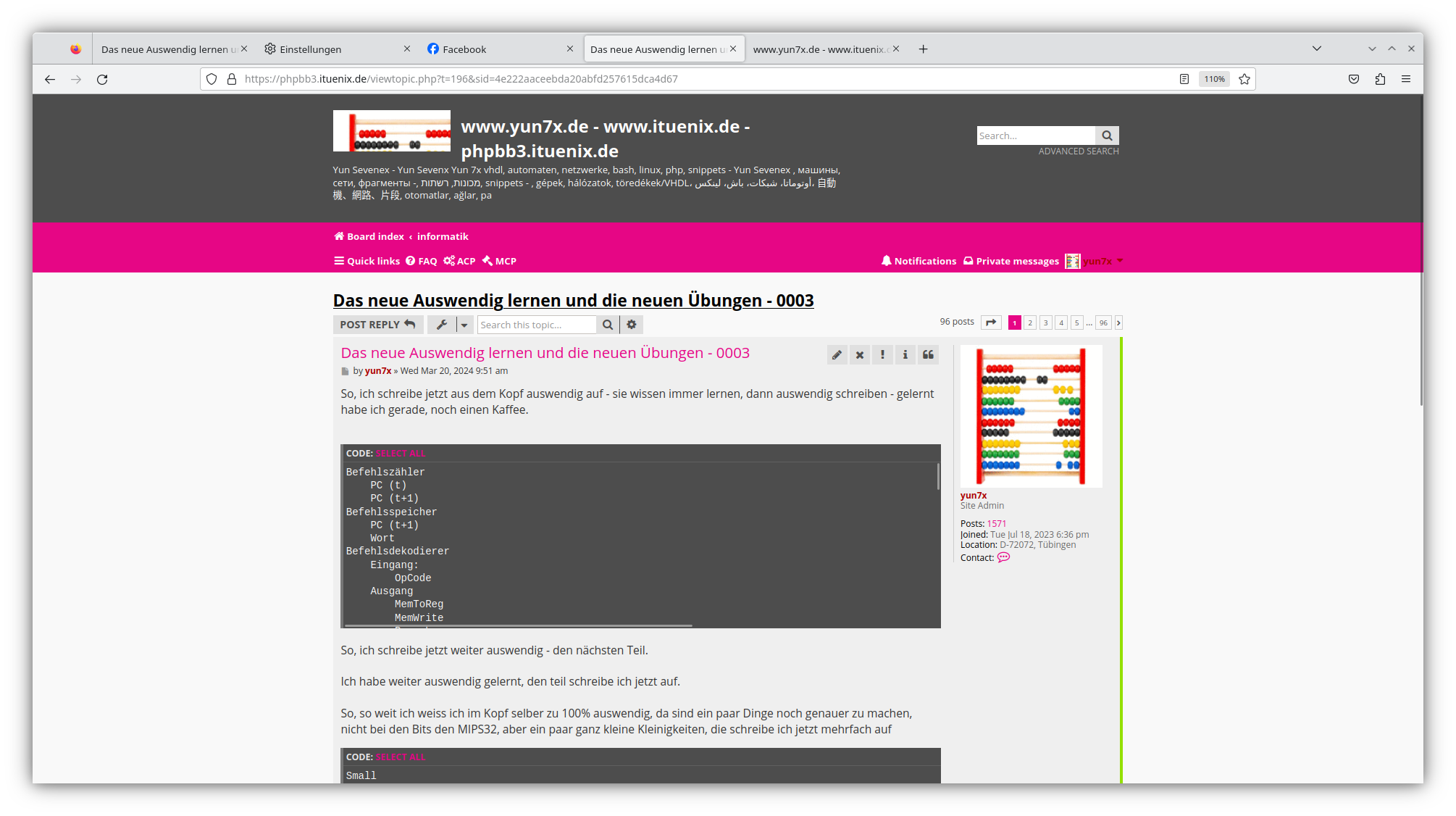This screenshot has width=1456, height=816.
Task: Adjust the 110% page zoom control
Action: pyautogui.click(x=1214, y=79)
